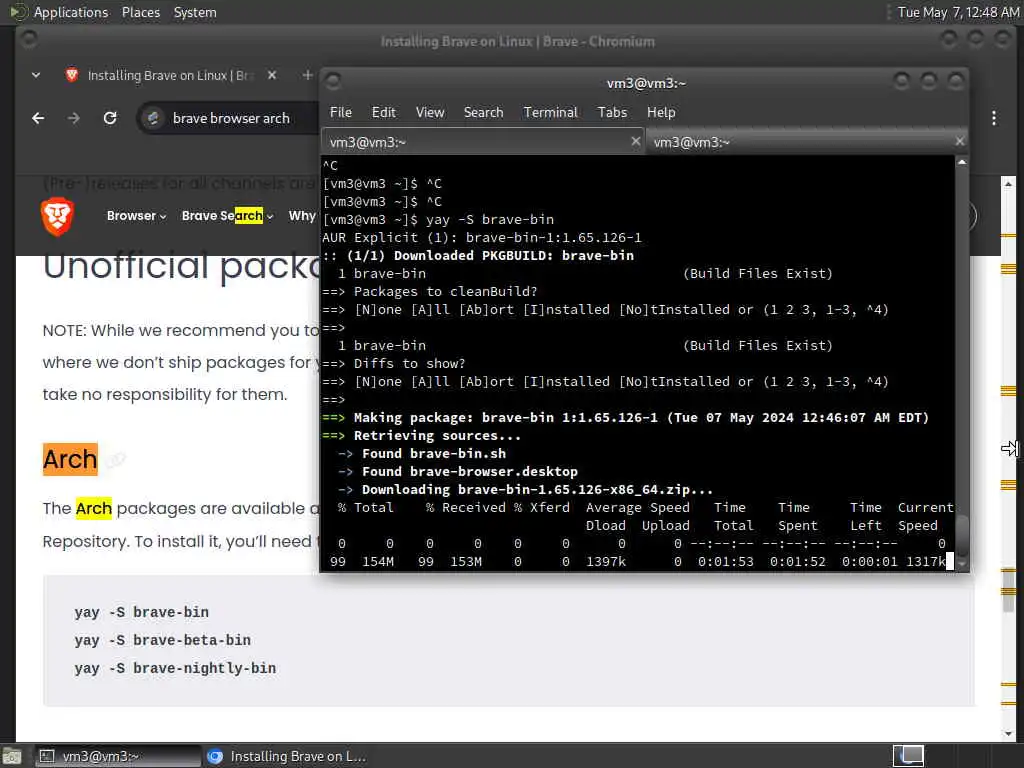Viewport: 1024px width, 768px height.
Task: Click the terminal icon in taskbar button
Action: point(46,756)
